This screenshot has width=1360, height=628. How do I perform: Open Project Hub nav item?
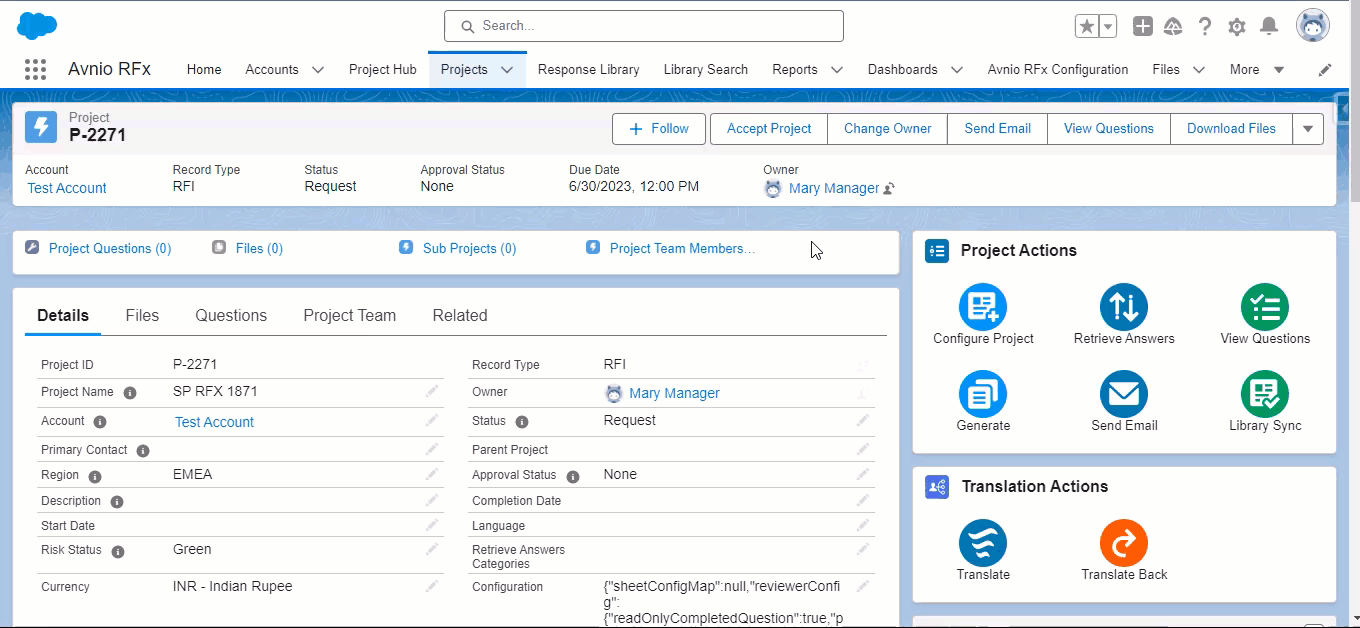click(382, 70)
